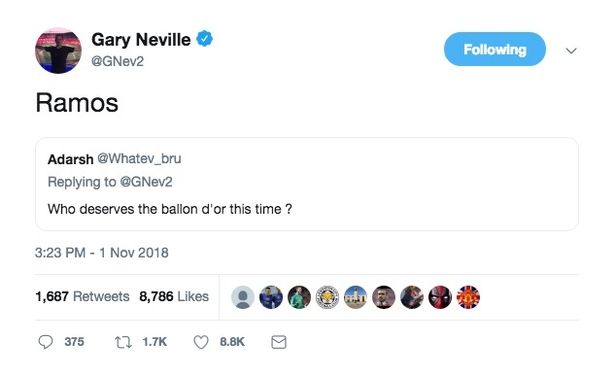Select the Leicester crest avatar liker
The width and height of the screenshot is (615, 375).
point(328,297)
